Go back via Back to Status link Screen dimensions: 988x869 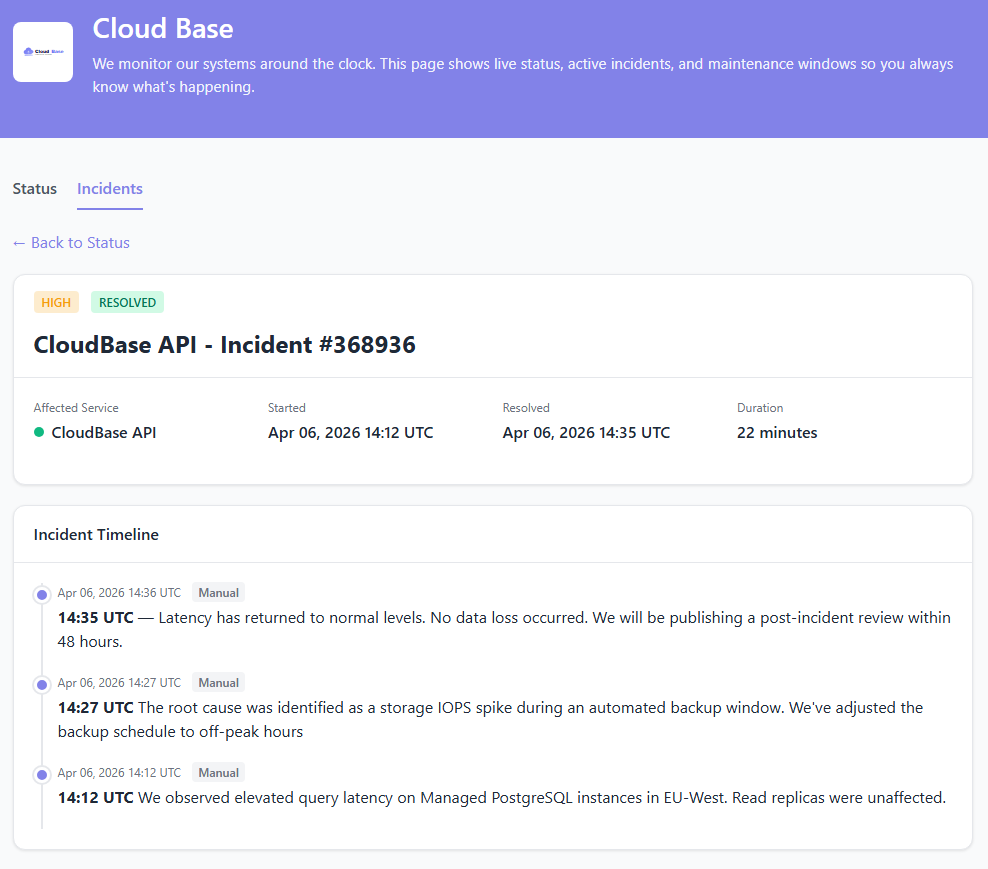71,242
